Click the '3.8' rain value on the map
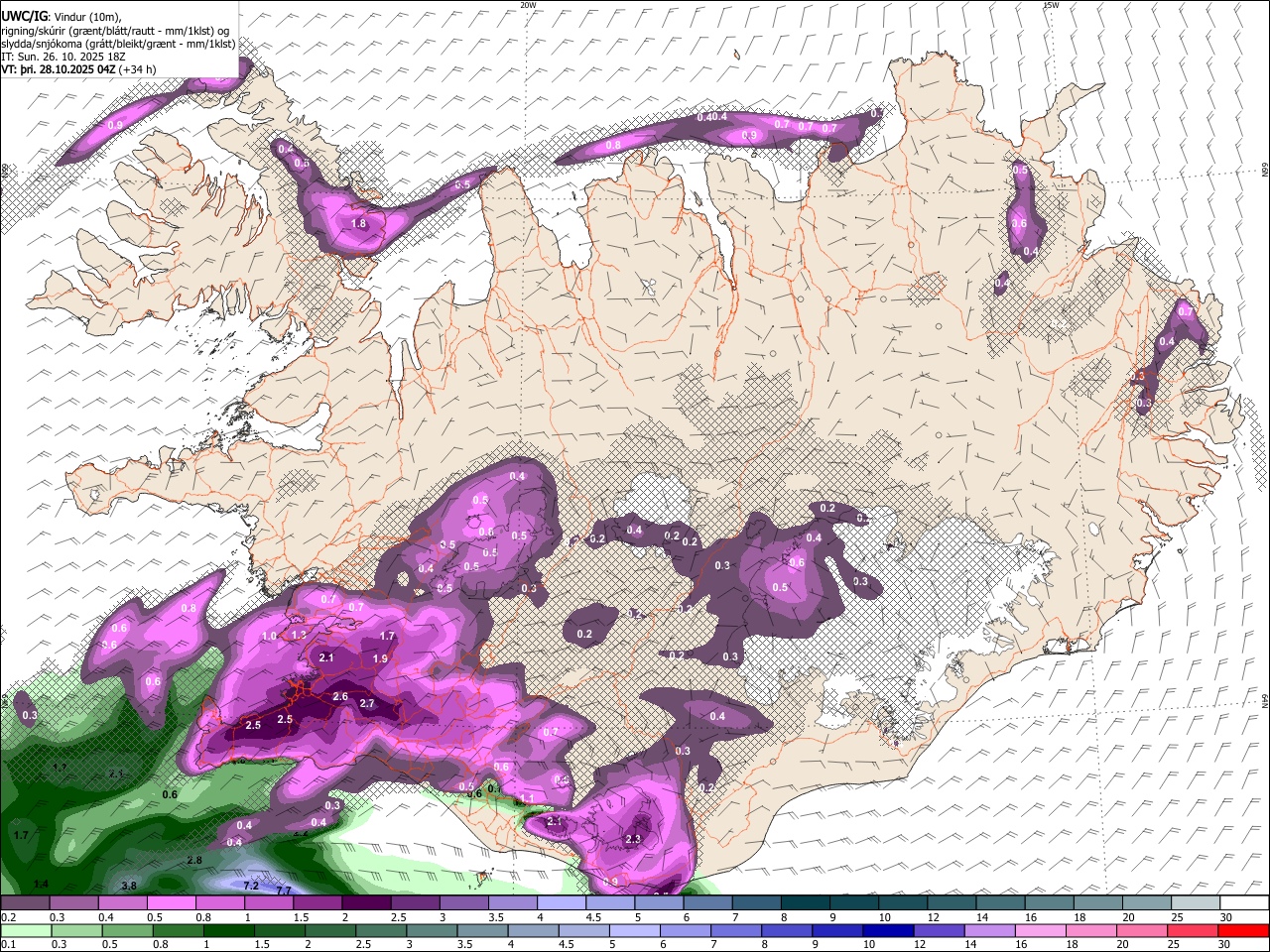Image resolution: width=1270 pixels, height=952 pixels. [129, 885]
